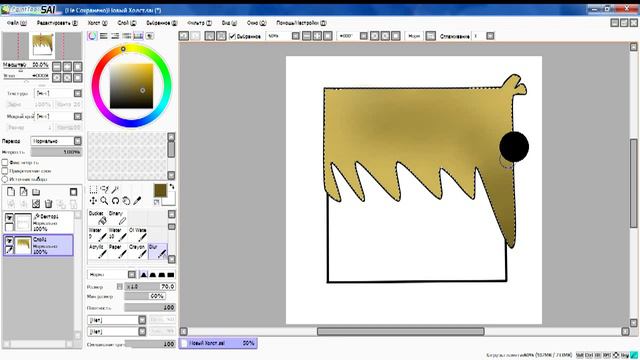This screenshot has height=360, width=640.
Task: Open the rotation angle dropdown in toolbar
Action: pyautogui.click(x=364, y=36)
